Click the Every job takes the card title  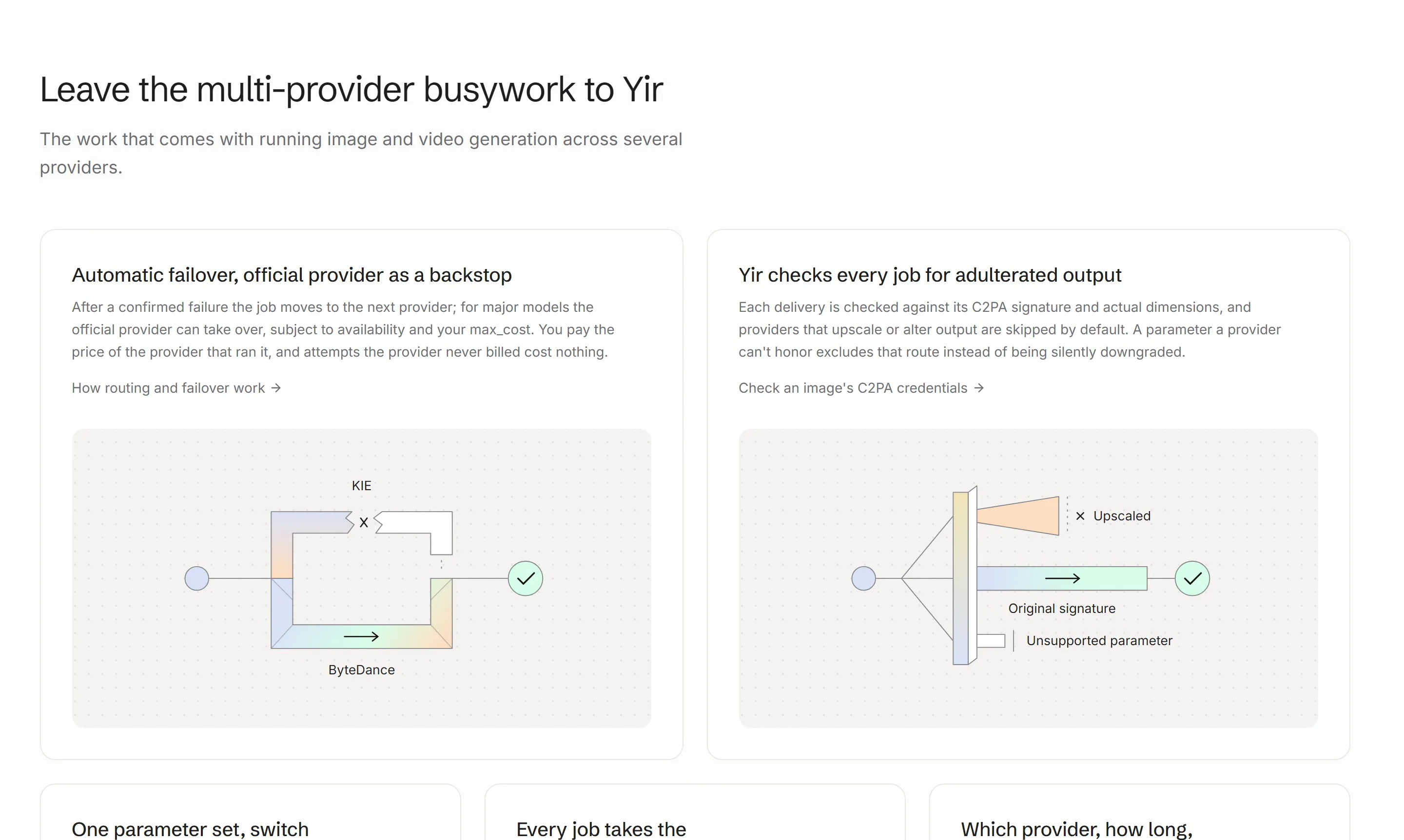click(601, 829)
